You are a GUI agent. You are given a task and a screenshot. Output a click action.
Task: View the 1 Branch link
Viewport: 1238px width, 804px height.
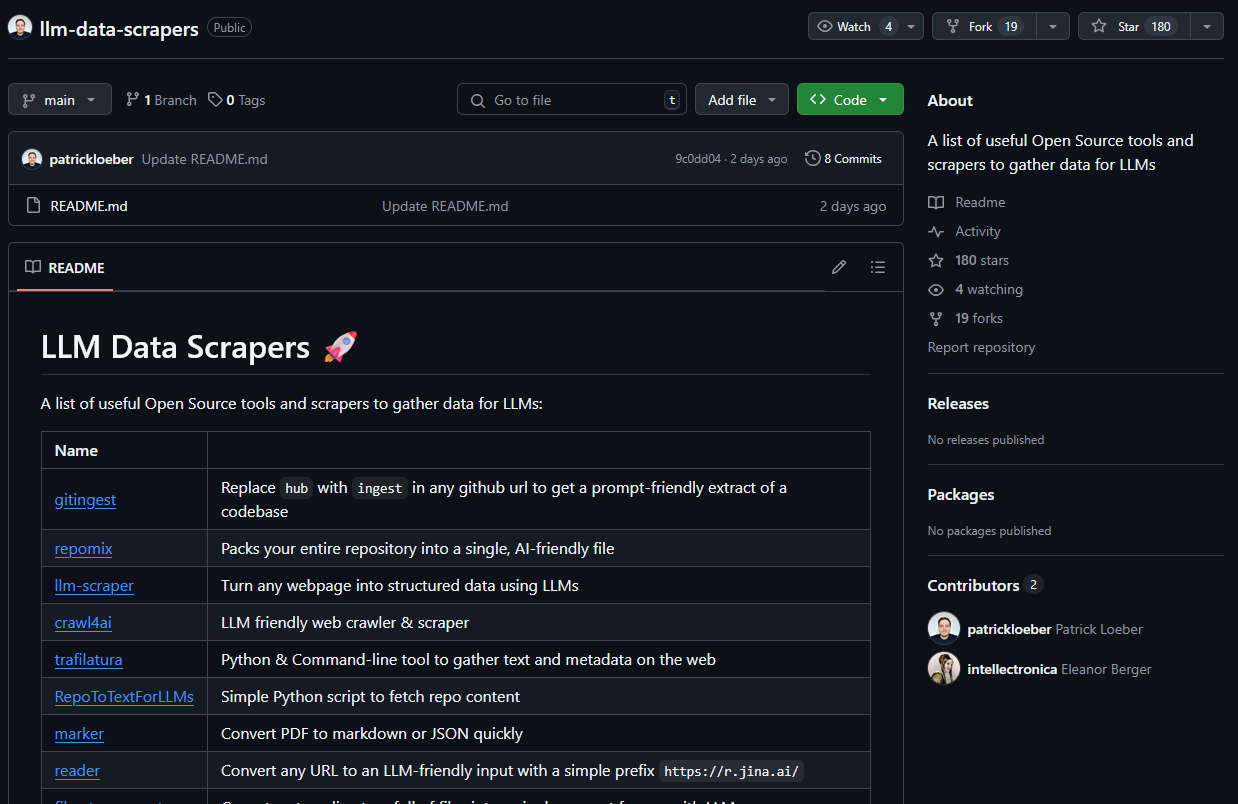161,100
